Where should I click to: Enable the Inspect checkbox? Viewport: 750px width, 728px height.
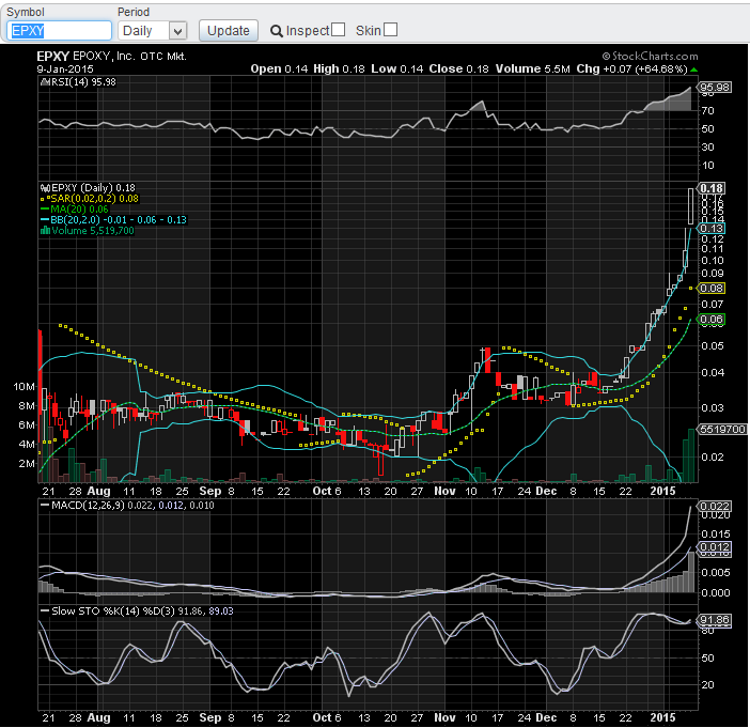(338, 30)
